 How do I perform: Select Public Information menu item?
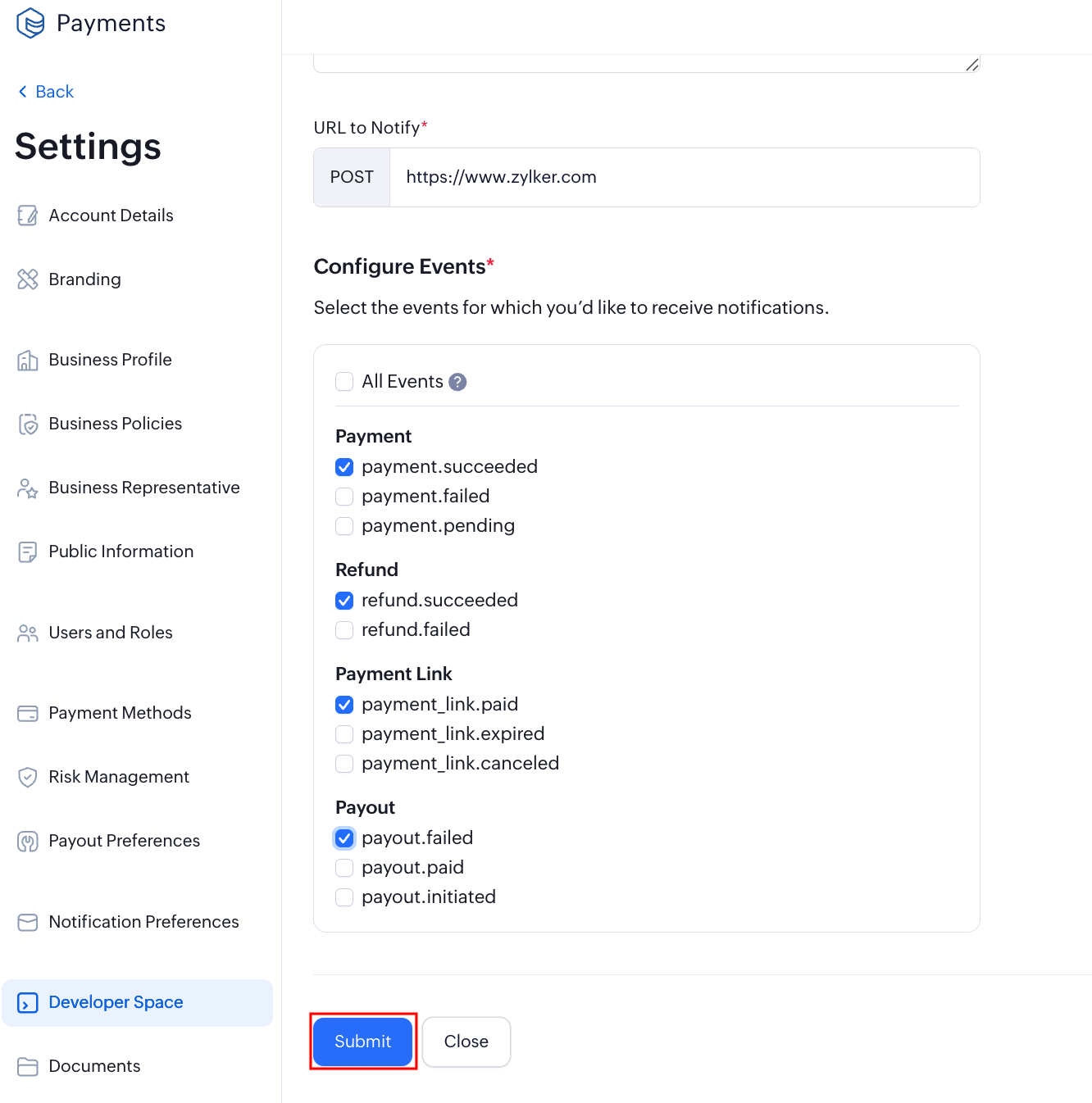[121, 551]
